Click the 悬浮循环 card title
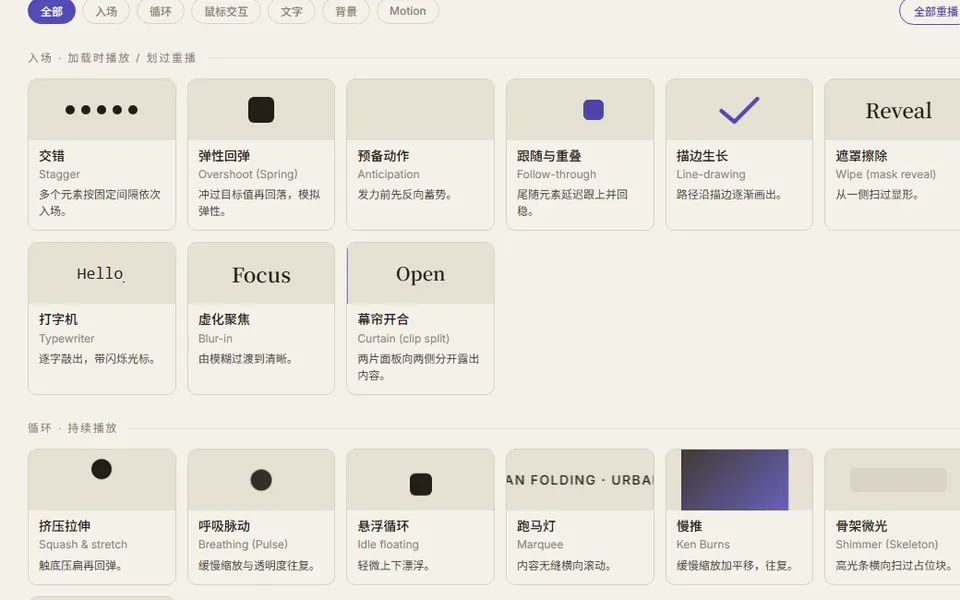This screenshot has width=960, height=600. coord(383,526)
